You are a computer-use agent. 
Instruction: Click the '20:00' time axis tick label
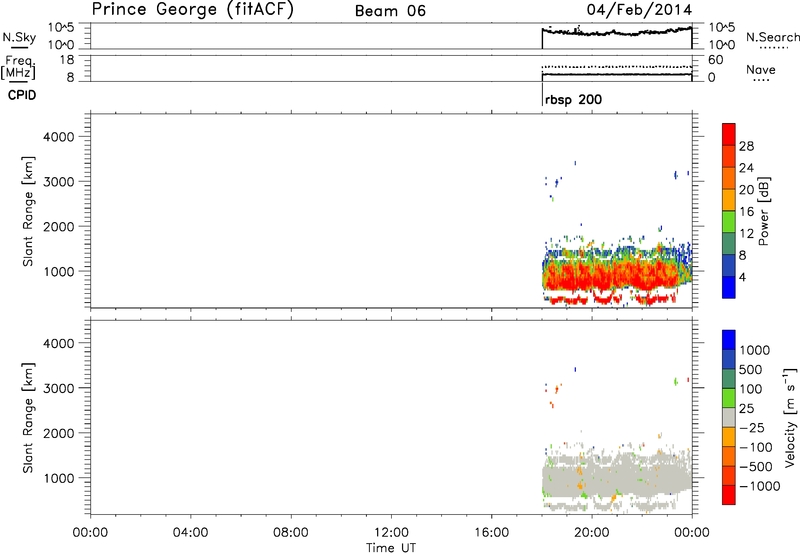pos(592,533)
